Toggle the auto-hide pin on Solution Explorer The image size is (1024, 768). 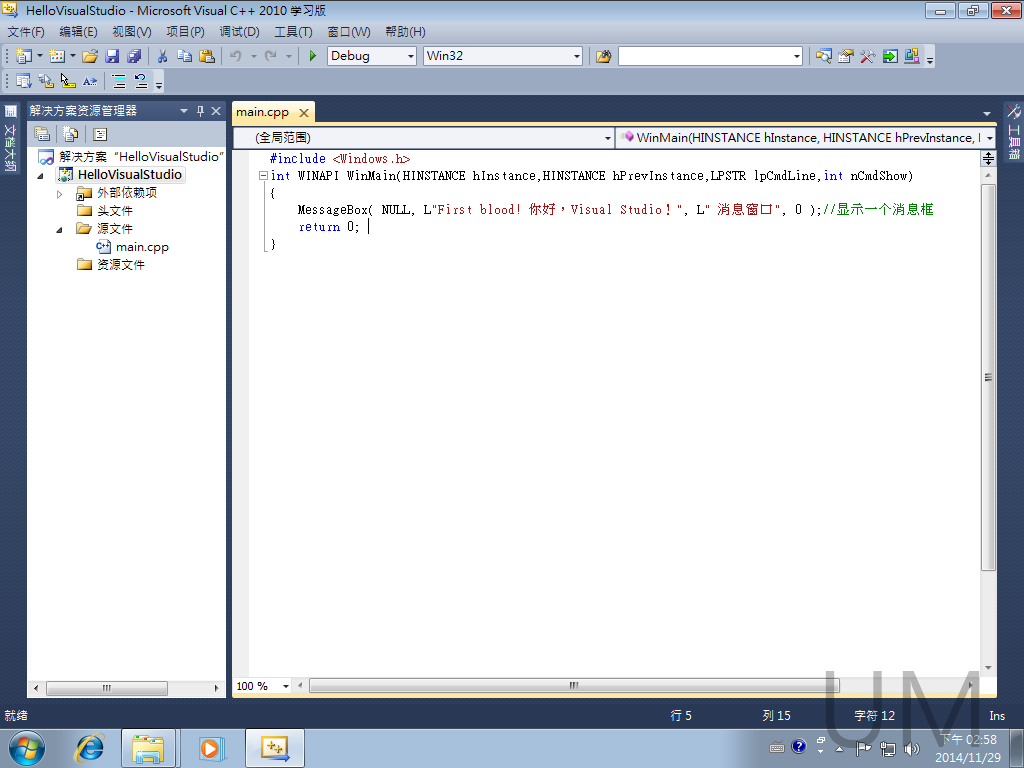(200, 111)
